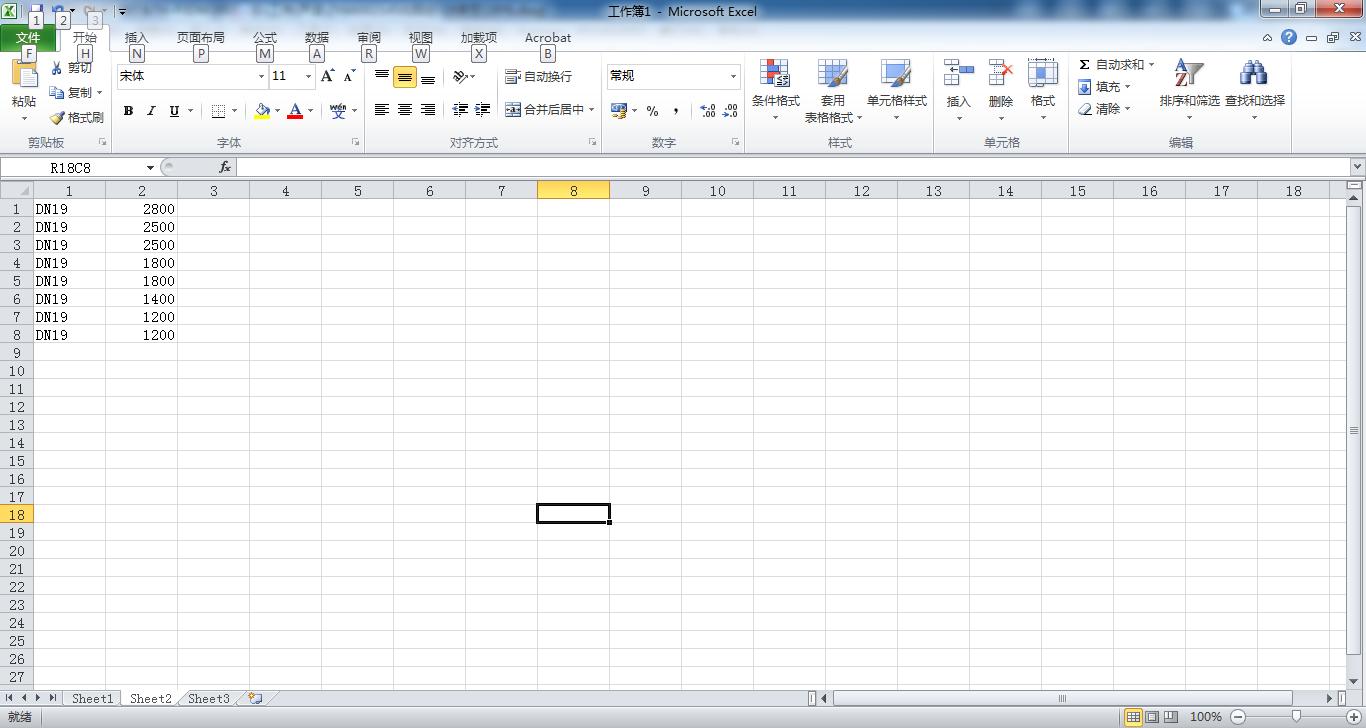Apply comma thousands separator style
The height and width of the screenshot is (728, 1366).
click(676, 111)
